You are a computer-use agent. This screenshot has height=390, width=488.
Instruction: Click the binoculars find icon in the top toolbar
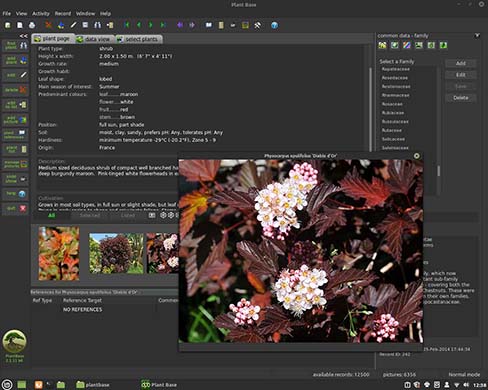click(97, 25)
